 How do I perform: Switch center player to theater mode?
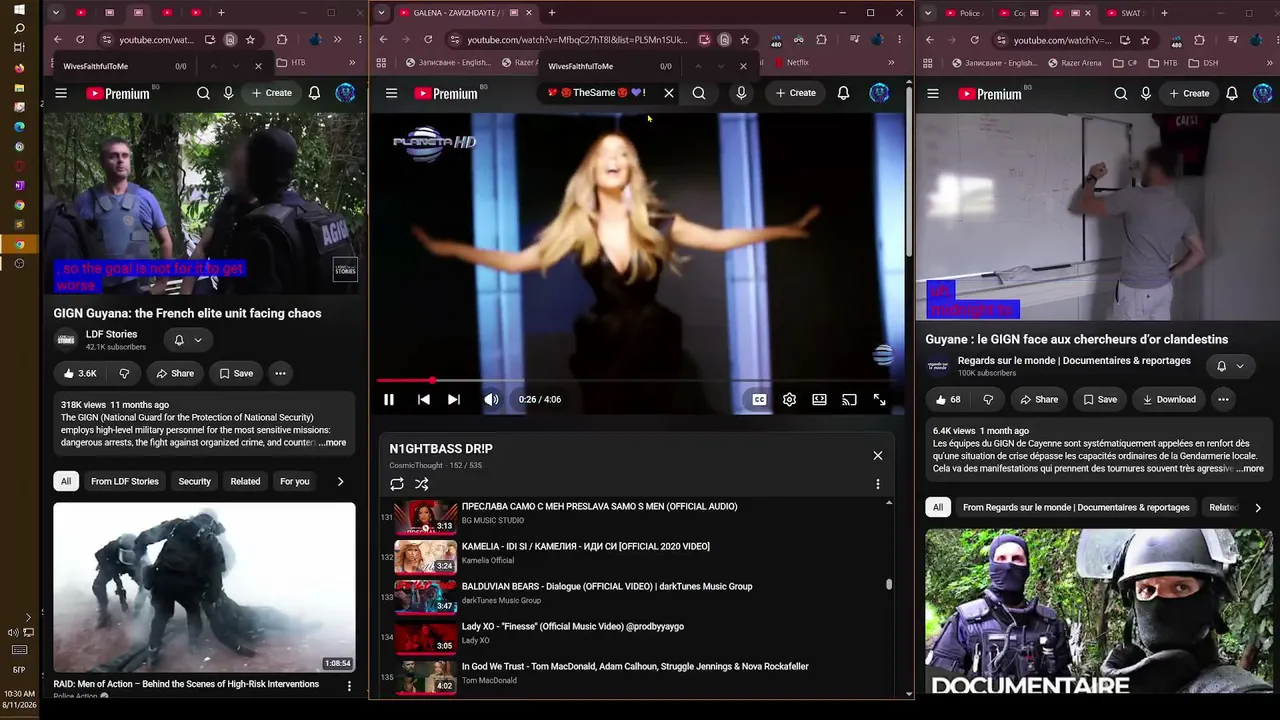click(819, 399)
